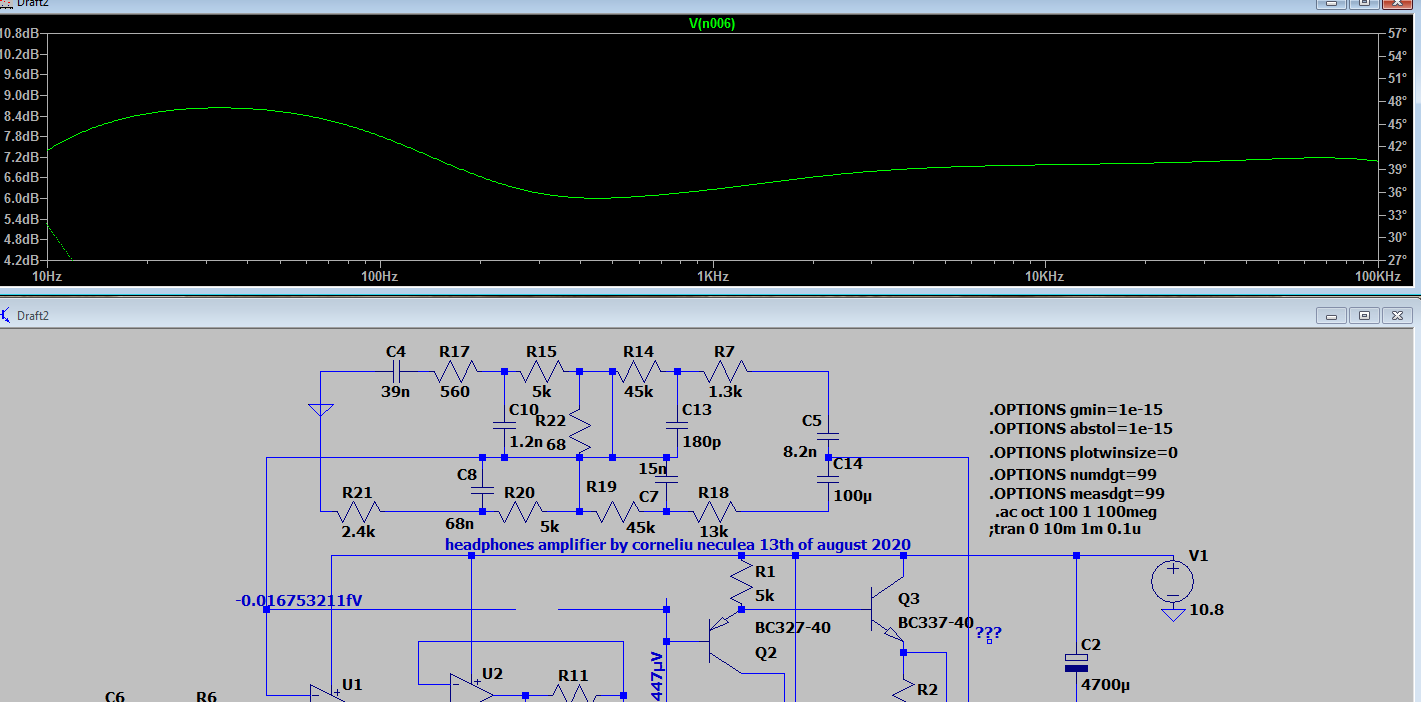Click the schematic window's Draft2 title icon
This screenshot has width=1421, height=702.
click(x=7, y=315)
